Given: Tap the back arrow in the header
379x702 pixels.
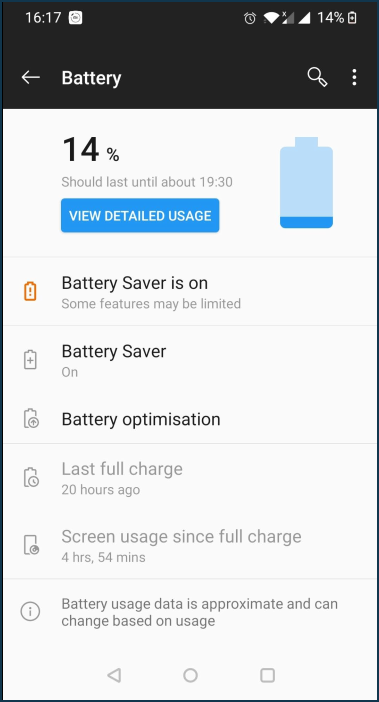Looking at the screenshot, I should (x=30, y=77).
